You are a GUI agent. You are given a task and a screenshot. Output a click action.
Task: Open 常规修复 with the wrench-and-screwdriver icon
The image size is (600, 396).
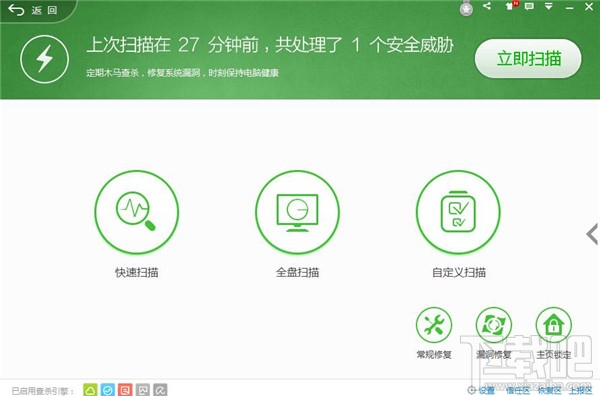[434, 325]
